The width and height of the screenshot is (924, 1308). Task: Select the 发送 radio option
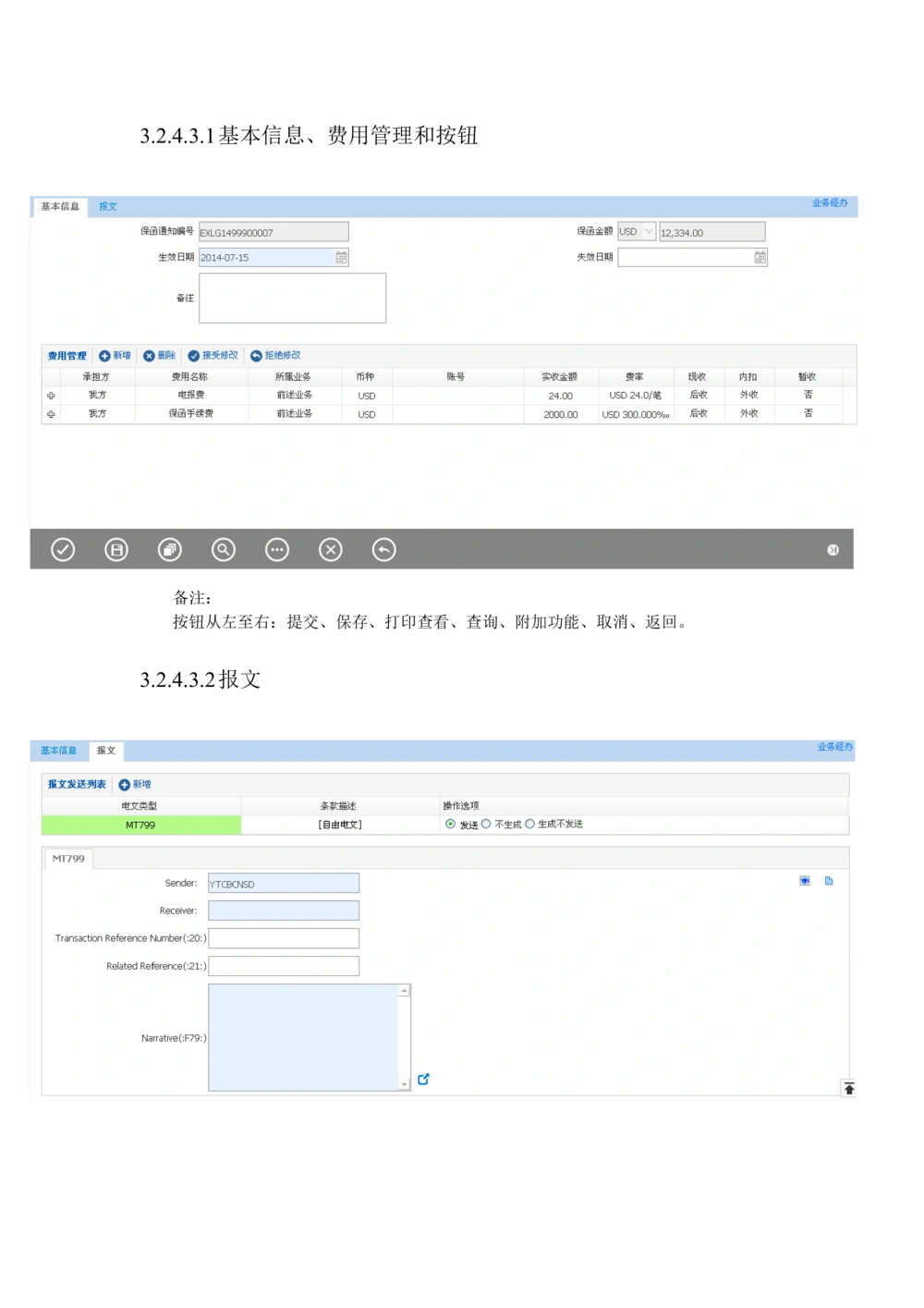coord(451,825)
